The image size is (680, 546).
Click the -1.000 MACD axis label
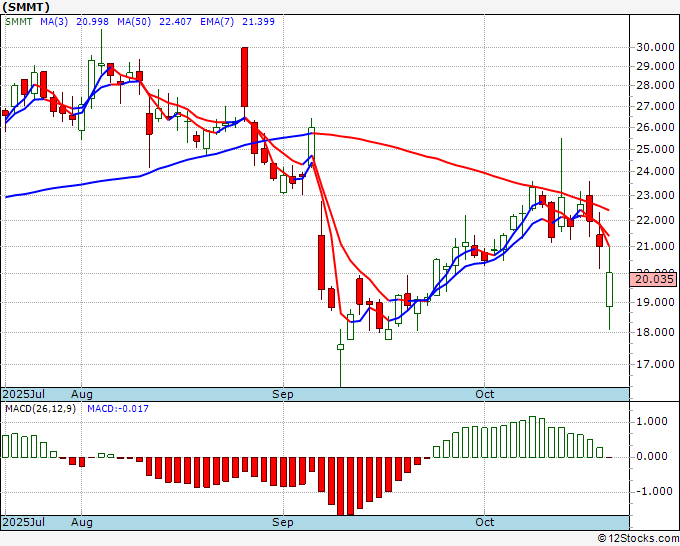(655, 491)
